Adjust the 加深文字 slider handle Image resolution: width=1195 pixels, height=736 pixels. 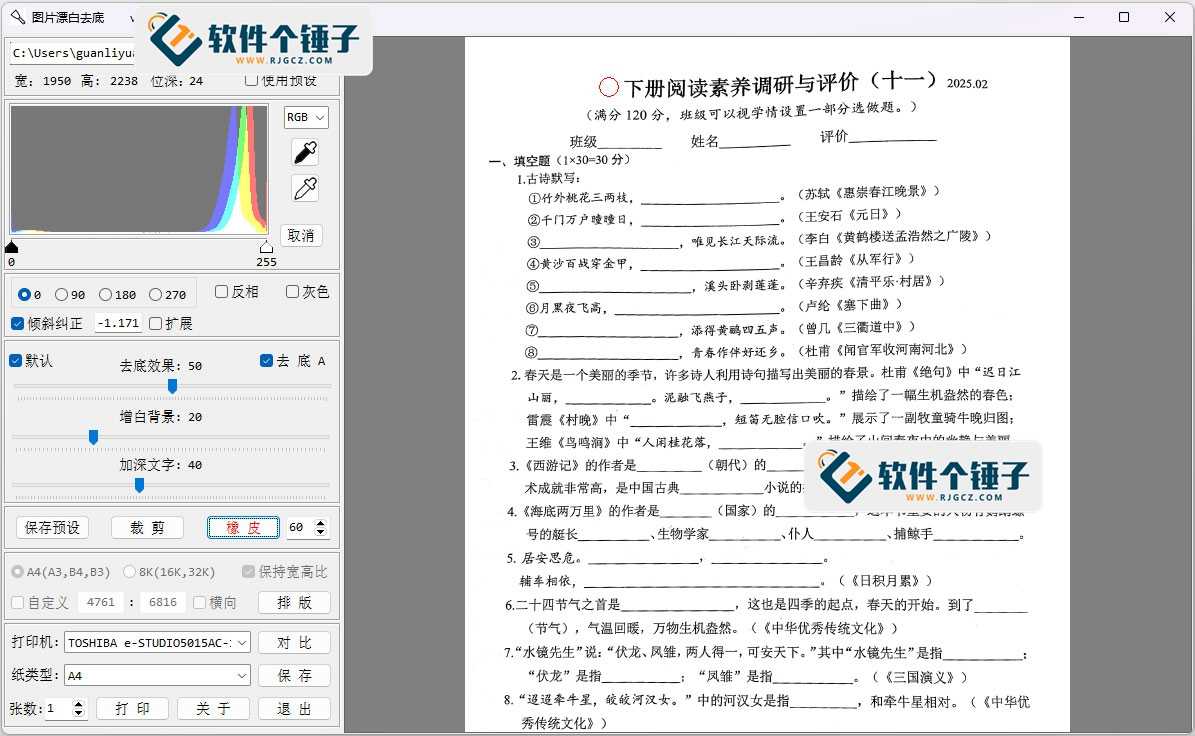point(139,485)
